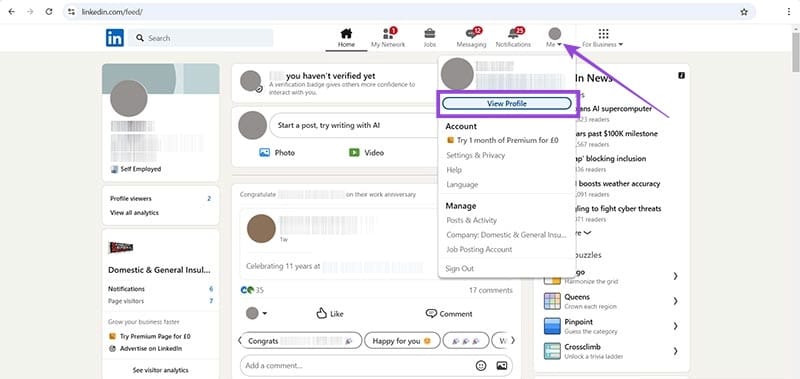Open the Messaging icon
The image size is (800, 379).
(x=471, y=34)
